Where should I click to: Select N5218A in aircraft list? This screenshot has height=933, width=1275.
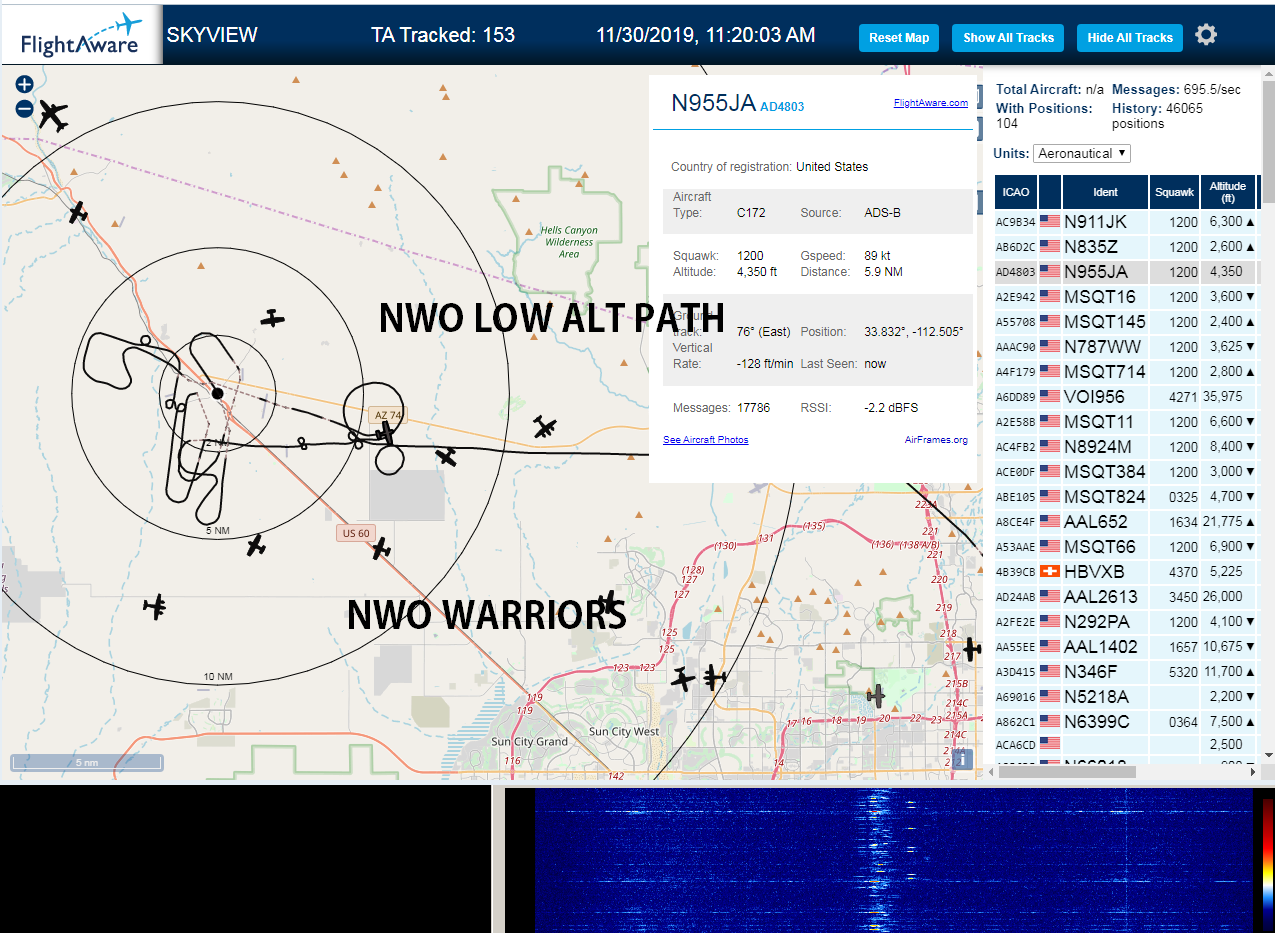click(1125, 697)
